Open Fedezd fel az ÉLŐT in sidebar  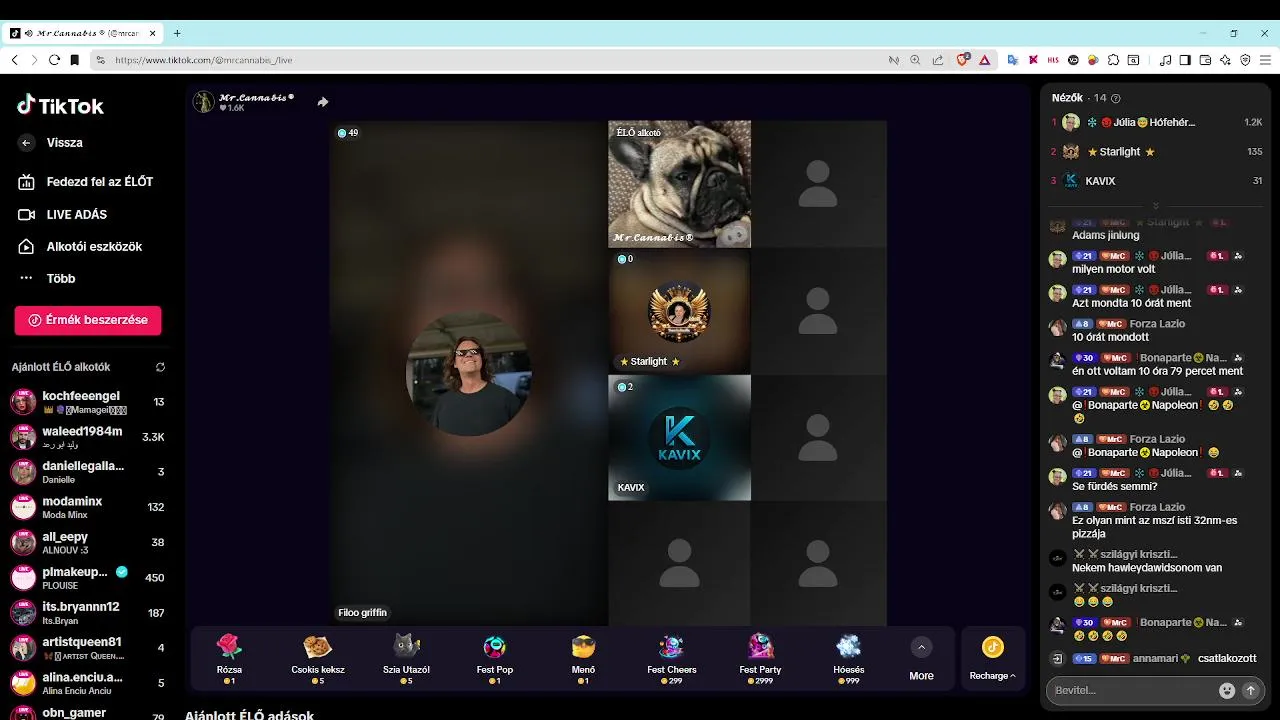pos(85,182)
